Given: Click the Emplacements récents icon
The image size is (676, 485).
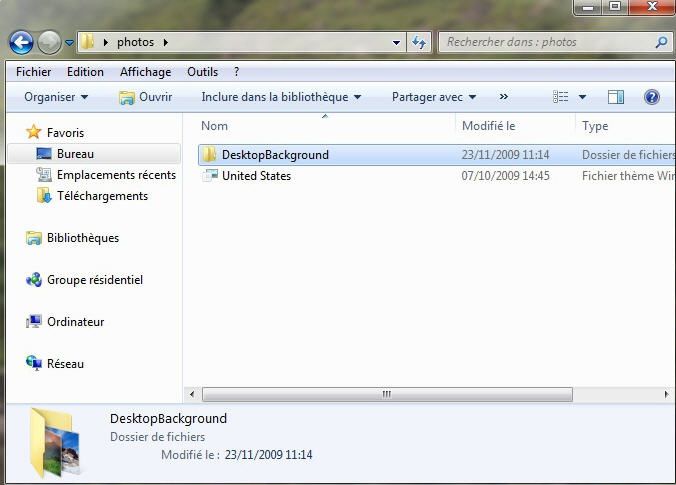Looking at the screenshot, I should tap(44, 175).
